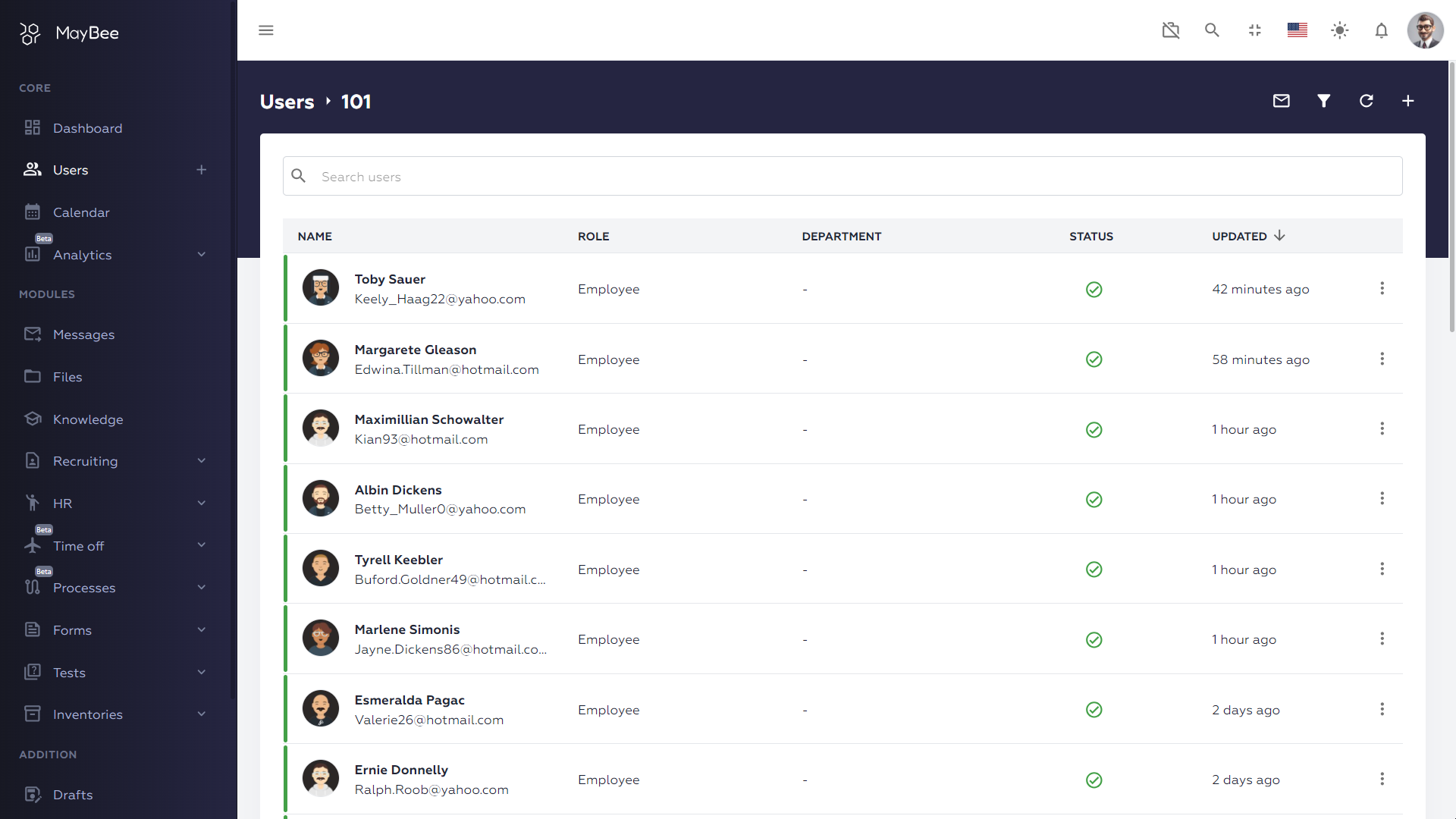Click '42 minutes ago' updated time
Screen dimensions: 1456x819
point(1260,290)
